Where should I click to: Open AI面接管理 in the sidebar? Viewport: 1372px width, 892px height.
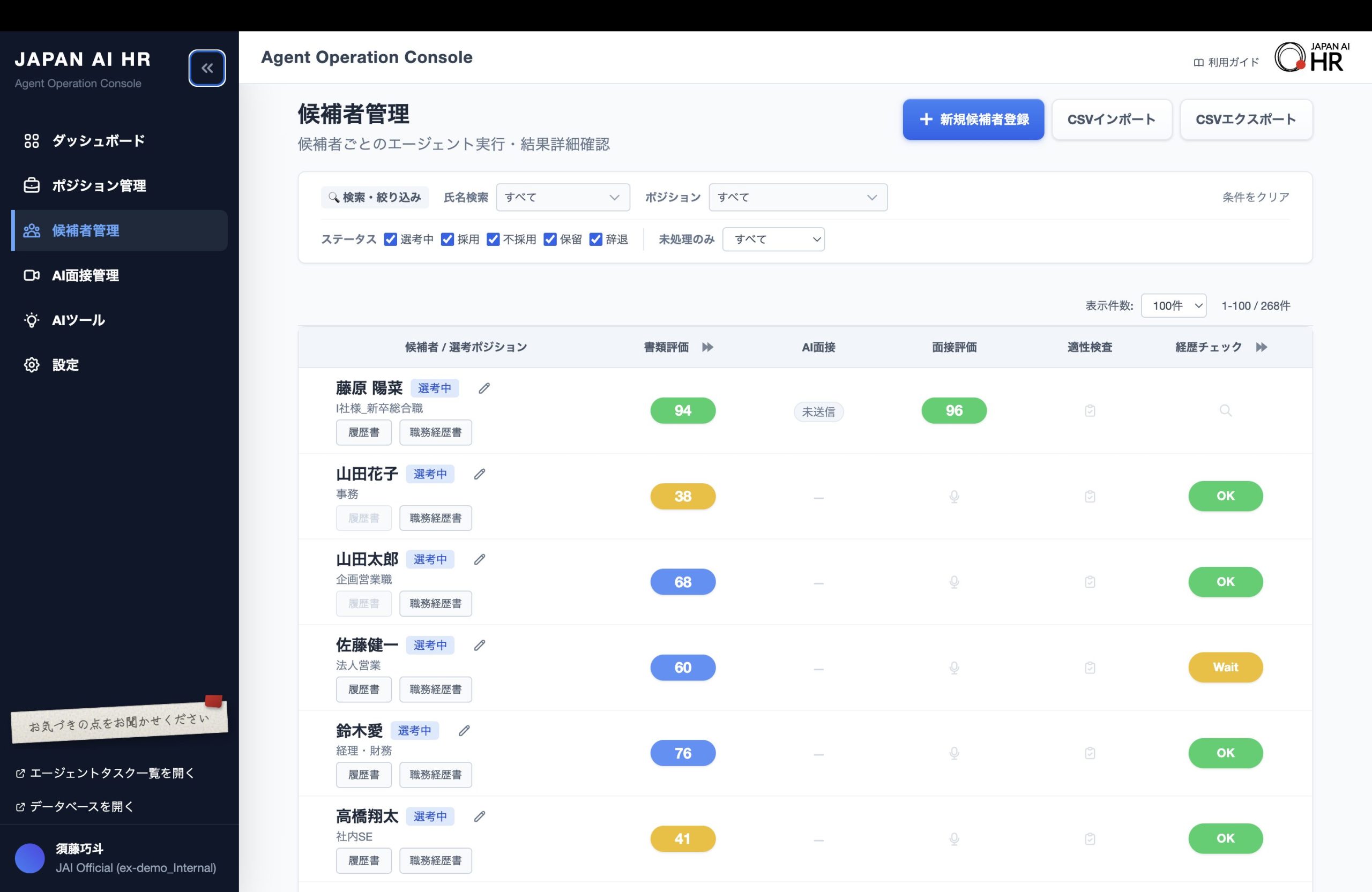pyautogui.click(x=120, y=275)
